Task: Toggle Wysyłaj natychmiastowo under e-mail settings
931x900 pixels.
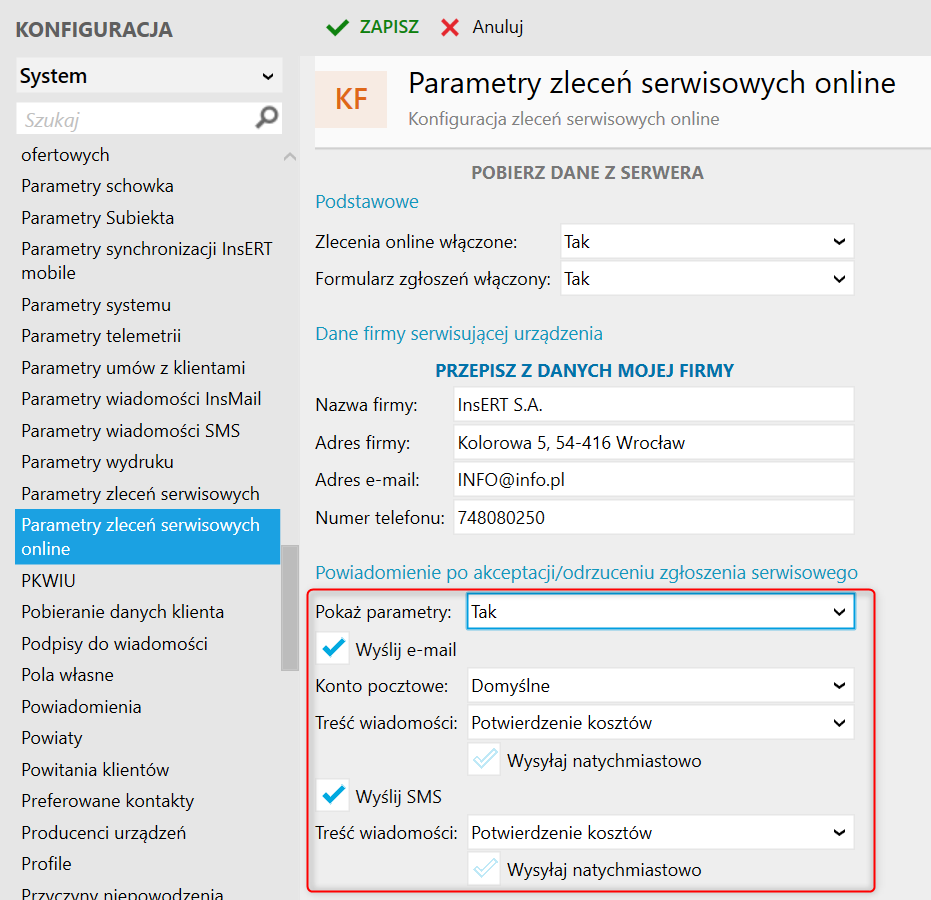Action: [485, 760]
